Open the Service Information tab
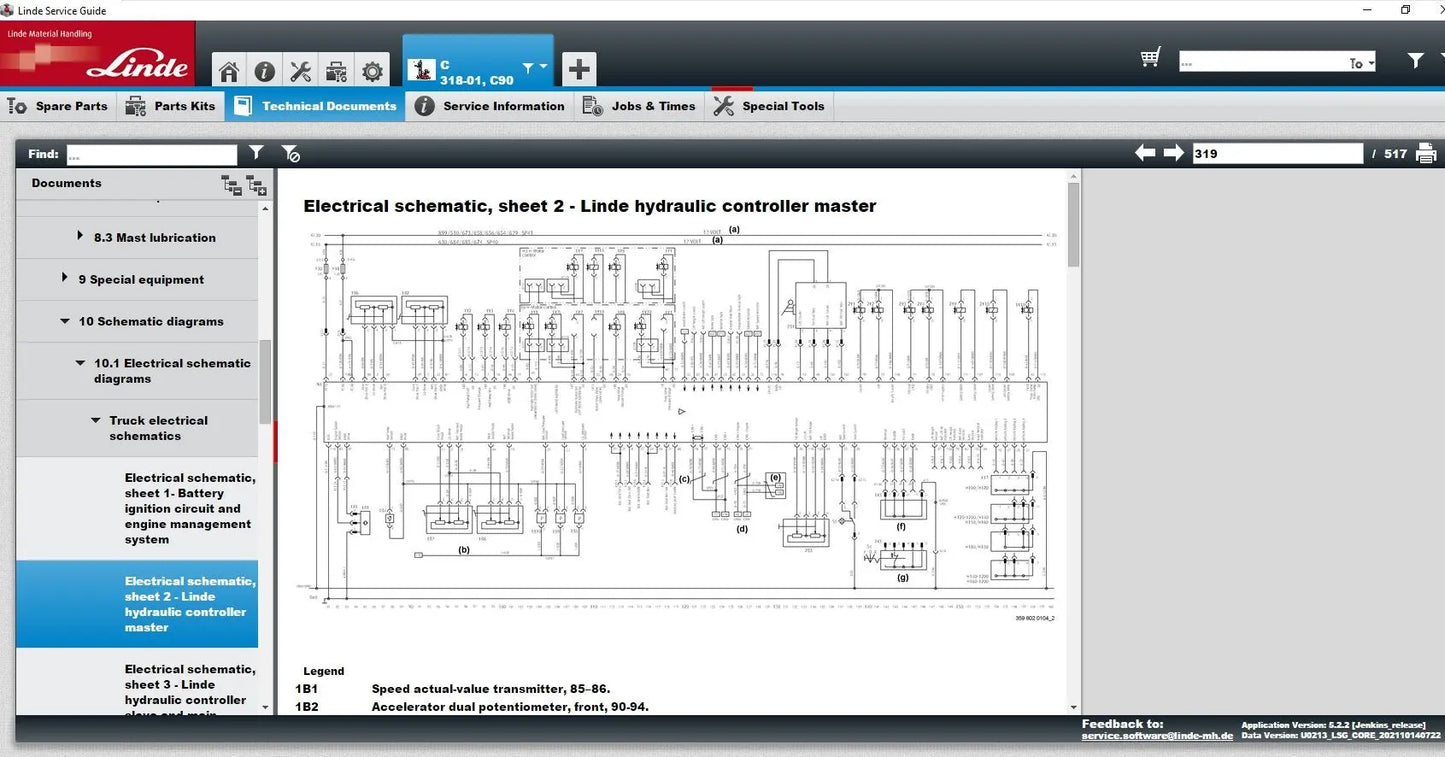1445x757 pixels. pyautogui.click(x=489, y=105)
